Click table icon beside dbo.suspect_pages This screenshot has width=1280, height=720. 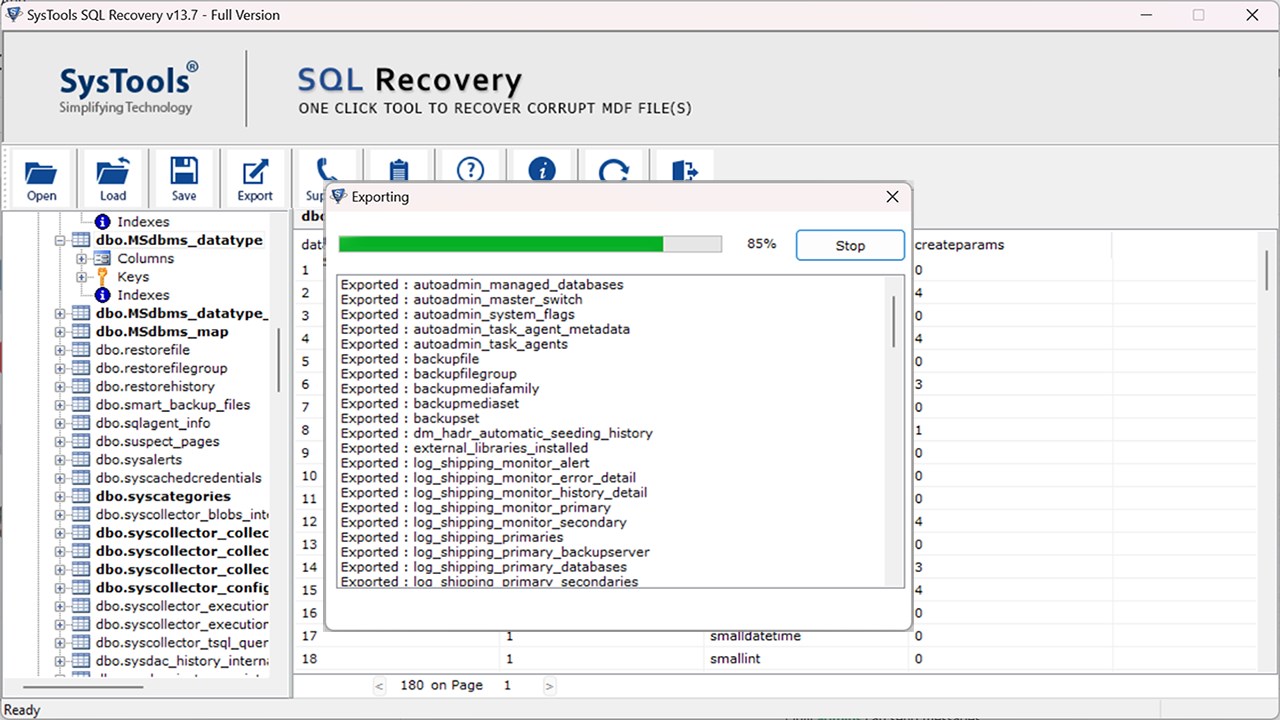80,441
